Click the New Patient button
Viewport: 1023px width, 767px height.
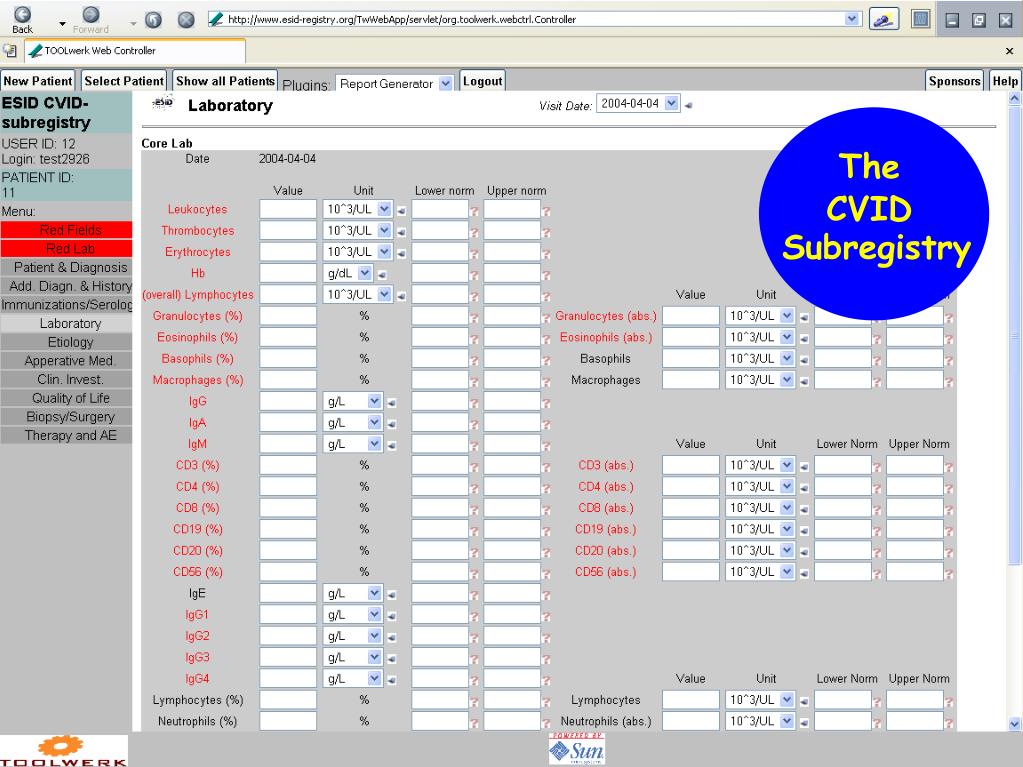pyautogui.click(x=38, y=81)
